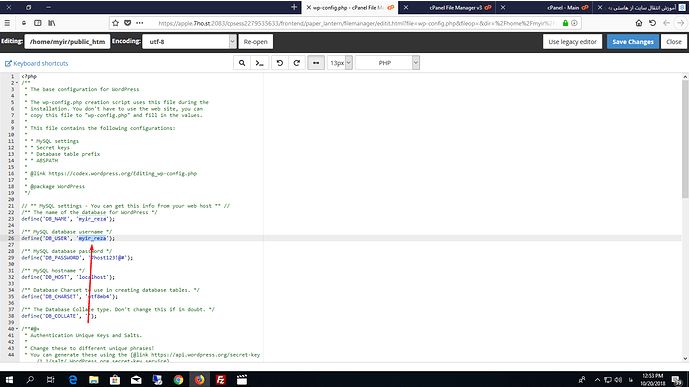The height and width of the screenshot is (387, 690).
Task: Click the editor vertical scrollbar
Action: (685, 139)
